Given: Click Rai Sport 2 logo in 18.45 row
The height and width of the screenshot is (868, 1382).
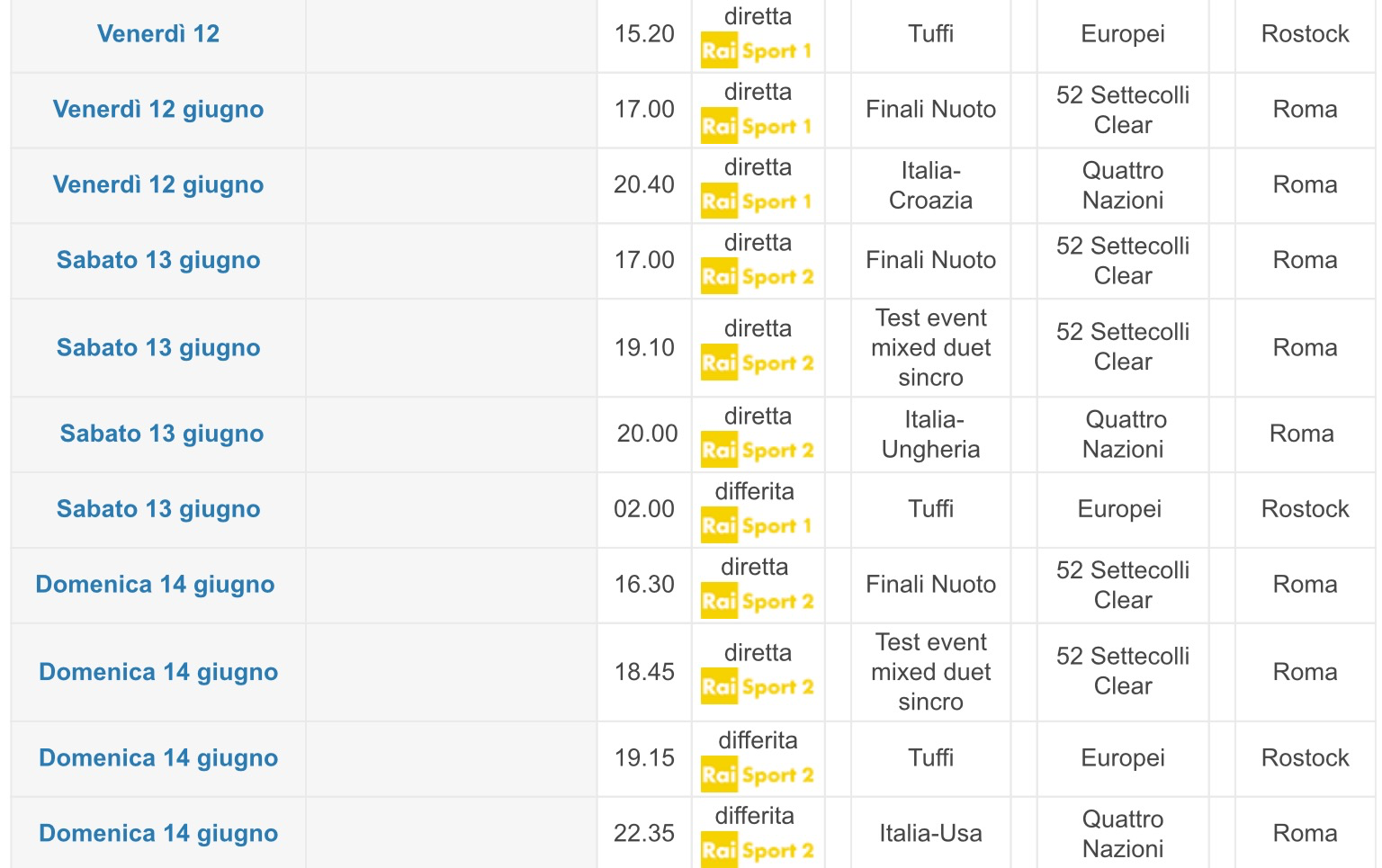Looking at the screenshot, I should pos(757,688).
